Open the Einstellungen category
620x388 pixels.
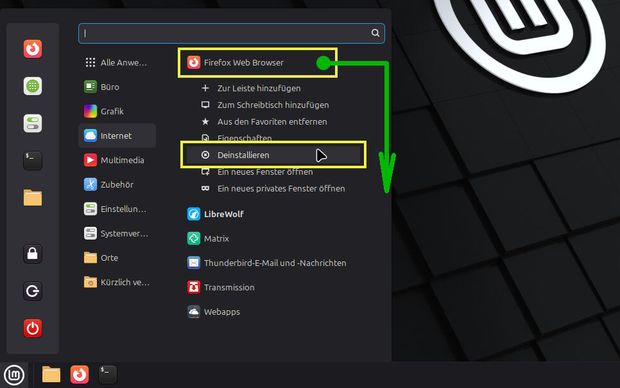[117, 209]
